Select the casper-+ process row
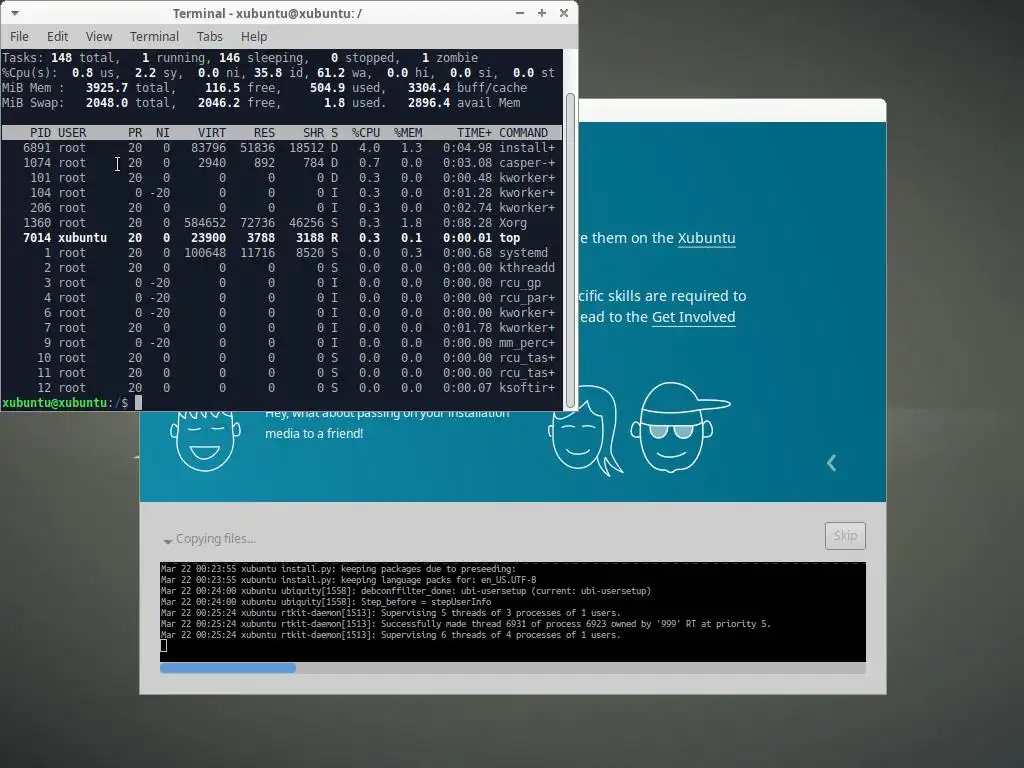This screenshot has height=768, width=1024. [x=281, y=163]
